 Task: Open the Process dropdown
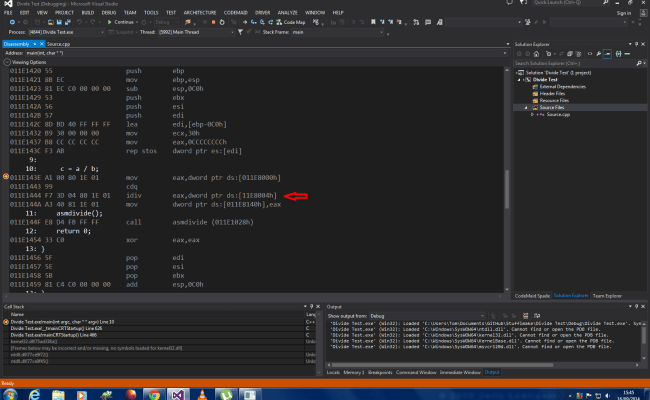(x=66, y=32)
